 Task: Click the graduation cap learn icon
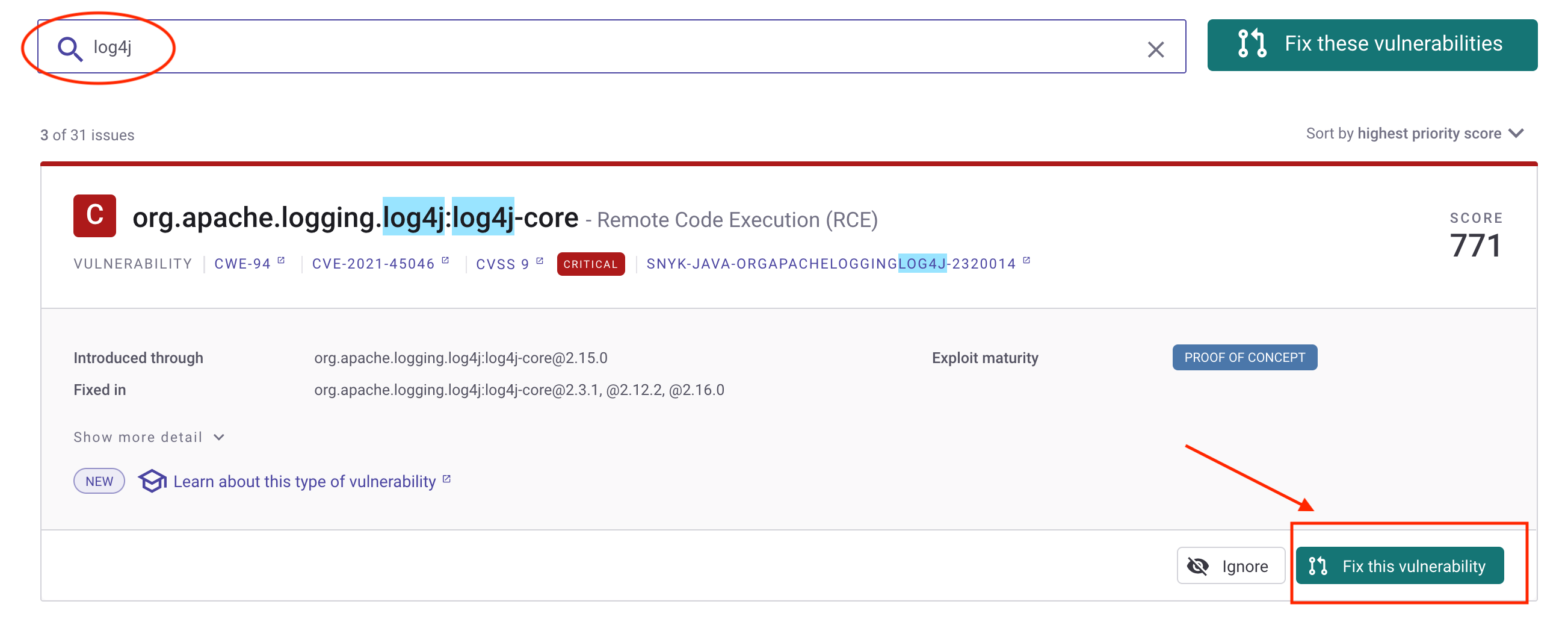(x=152, y=481)
